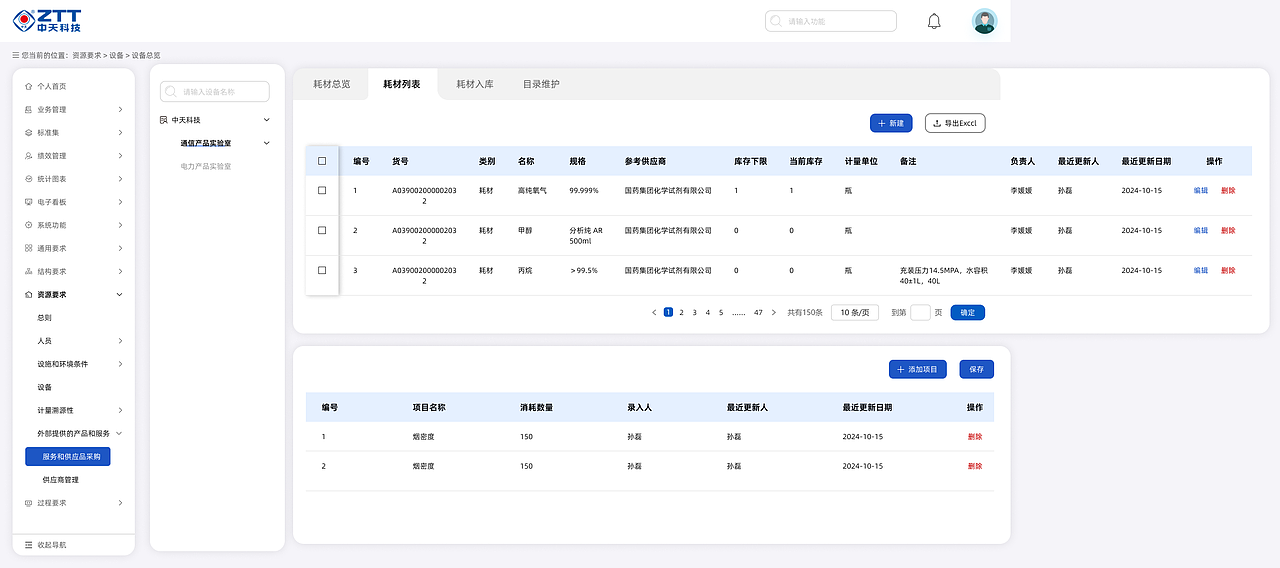Click the 绩效管理 sidebar icon

[x=28, y=156]
